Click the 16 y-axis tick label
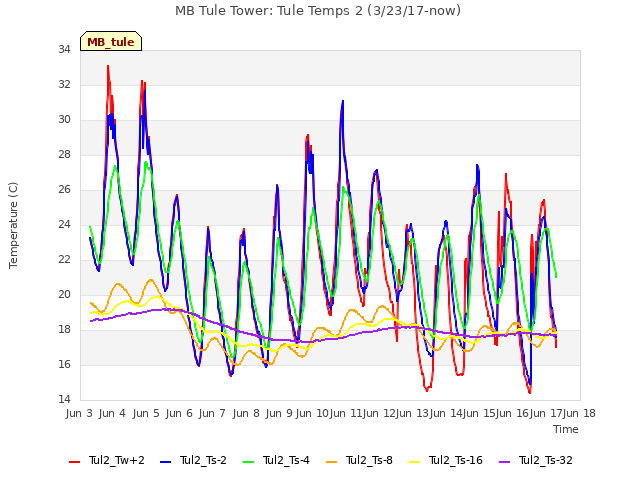The width and height of the screenshot is (640, 480). pyautogui.click(x=64, y=364)
